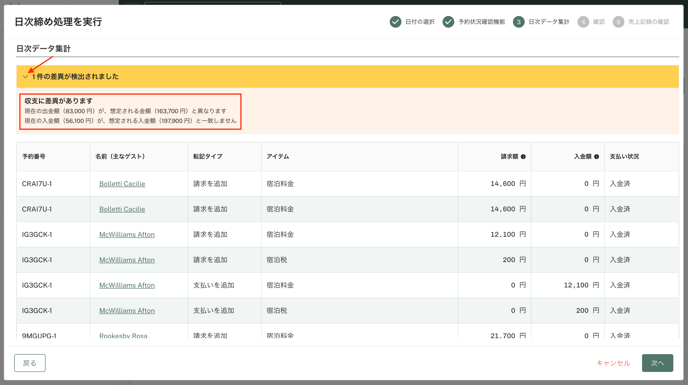
Task: Go back with the 戻る button
Action: (x=30, y=363)
